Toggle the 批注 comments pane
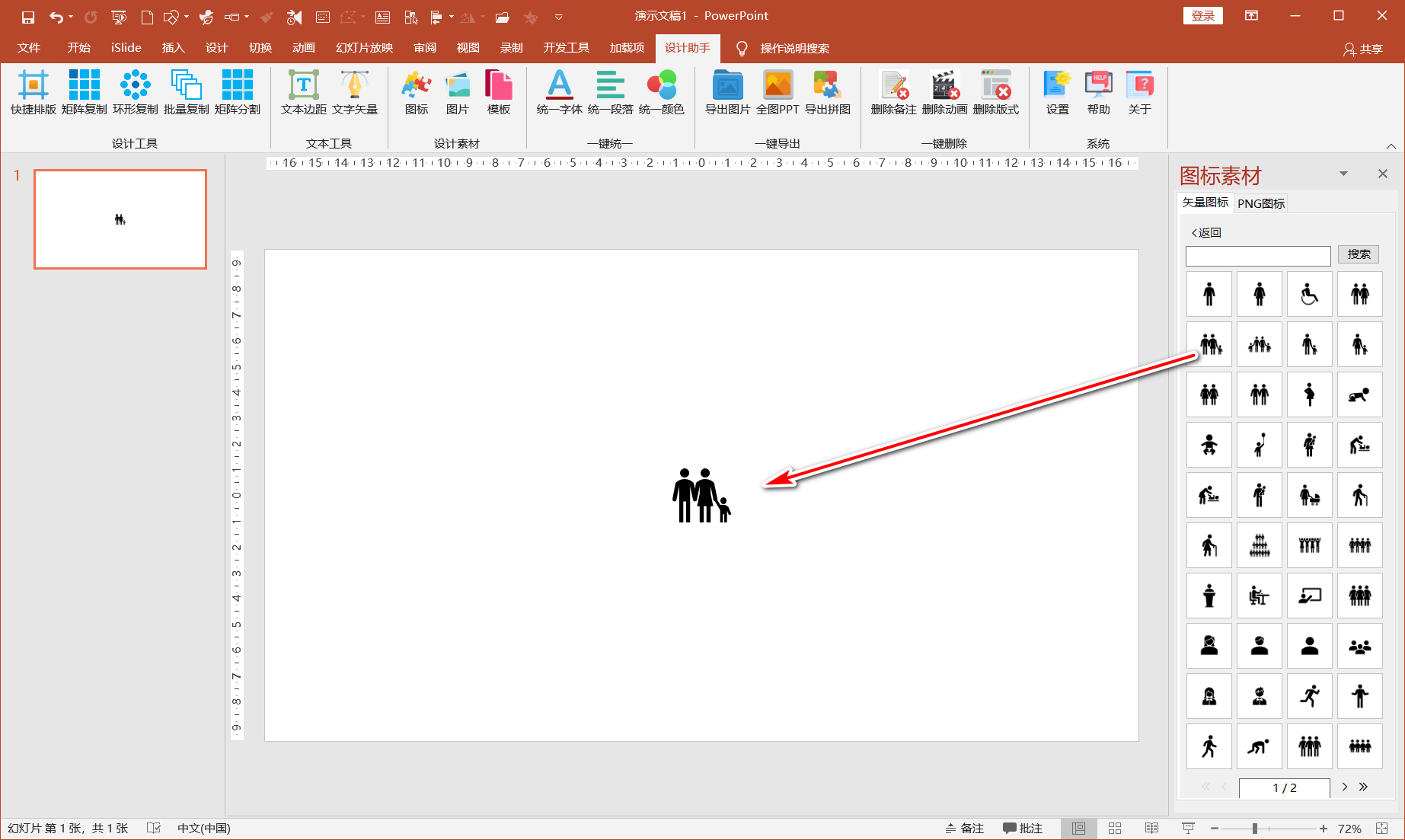 coord(1022,829)
